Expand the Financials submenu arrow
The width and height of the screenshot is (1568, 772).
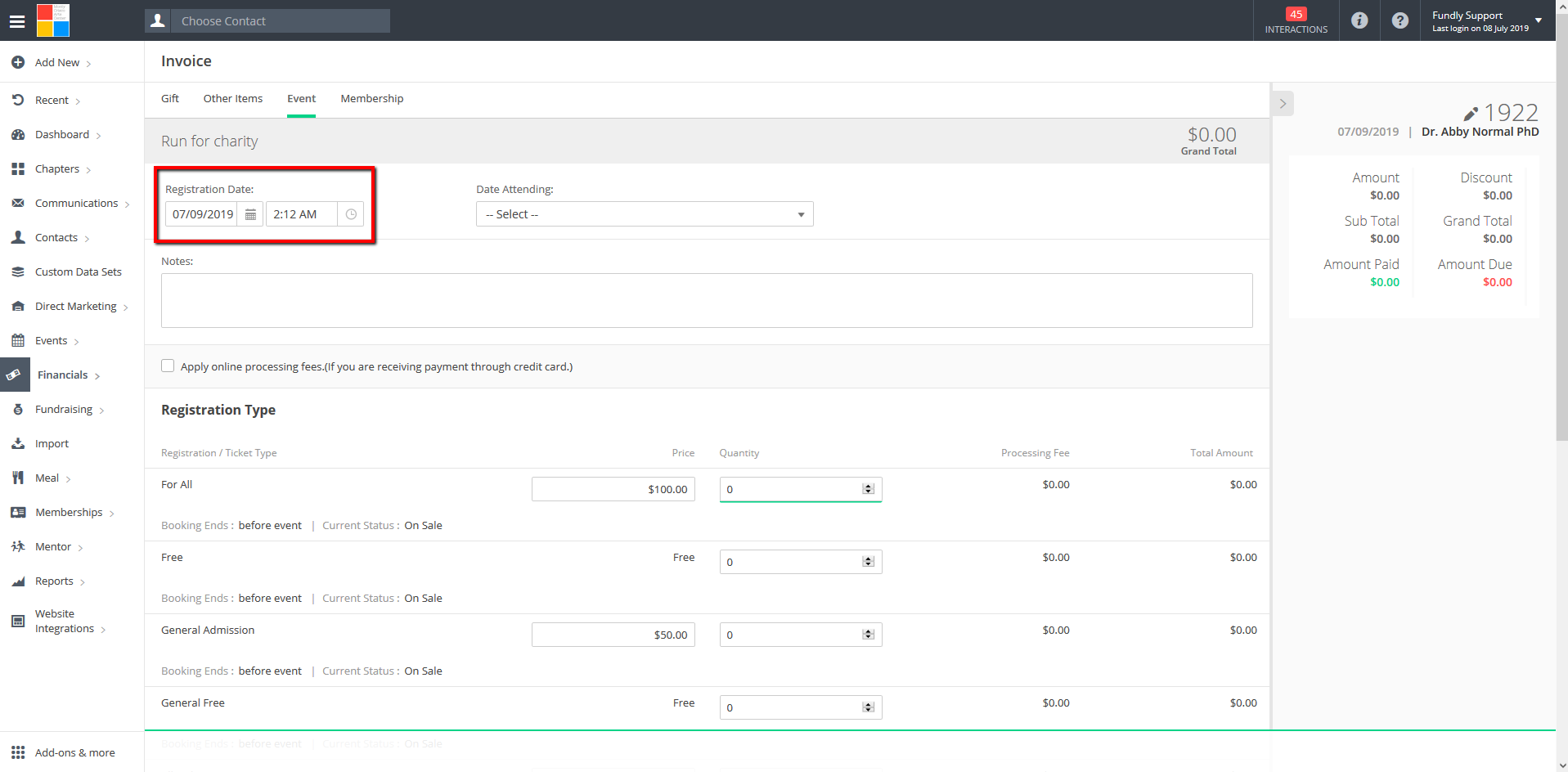point(97,376)
